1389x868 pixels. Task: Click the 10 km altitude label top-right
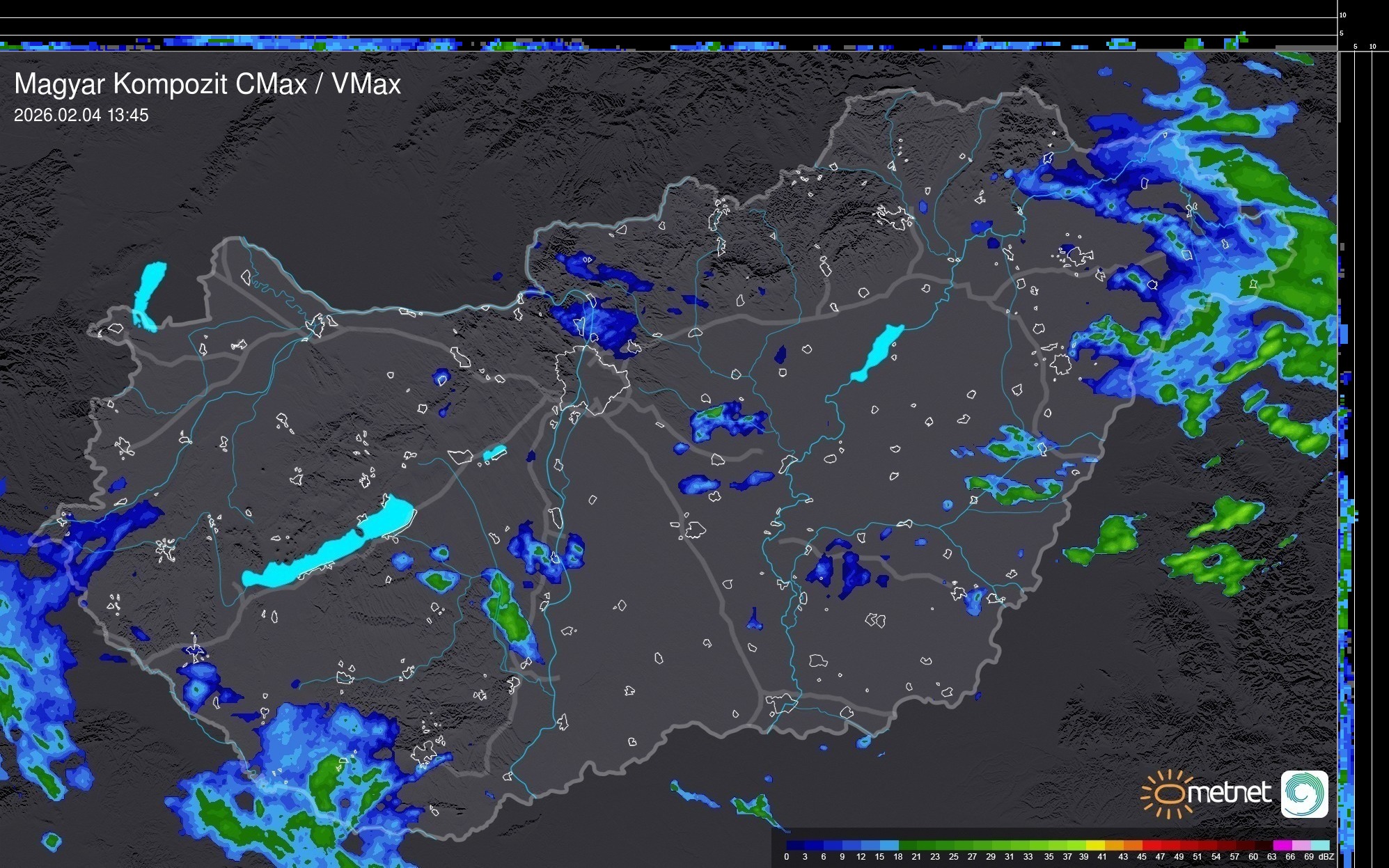pyautogui.click(x=1343, y=15)
